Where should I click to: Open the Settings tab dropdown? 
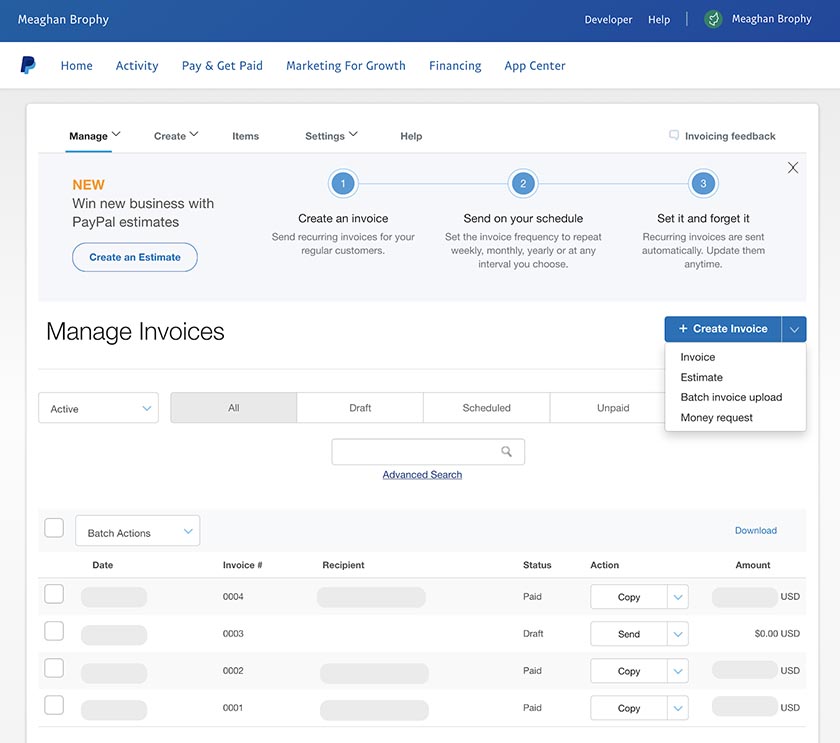(x=331, y=136)
